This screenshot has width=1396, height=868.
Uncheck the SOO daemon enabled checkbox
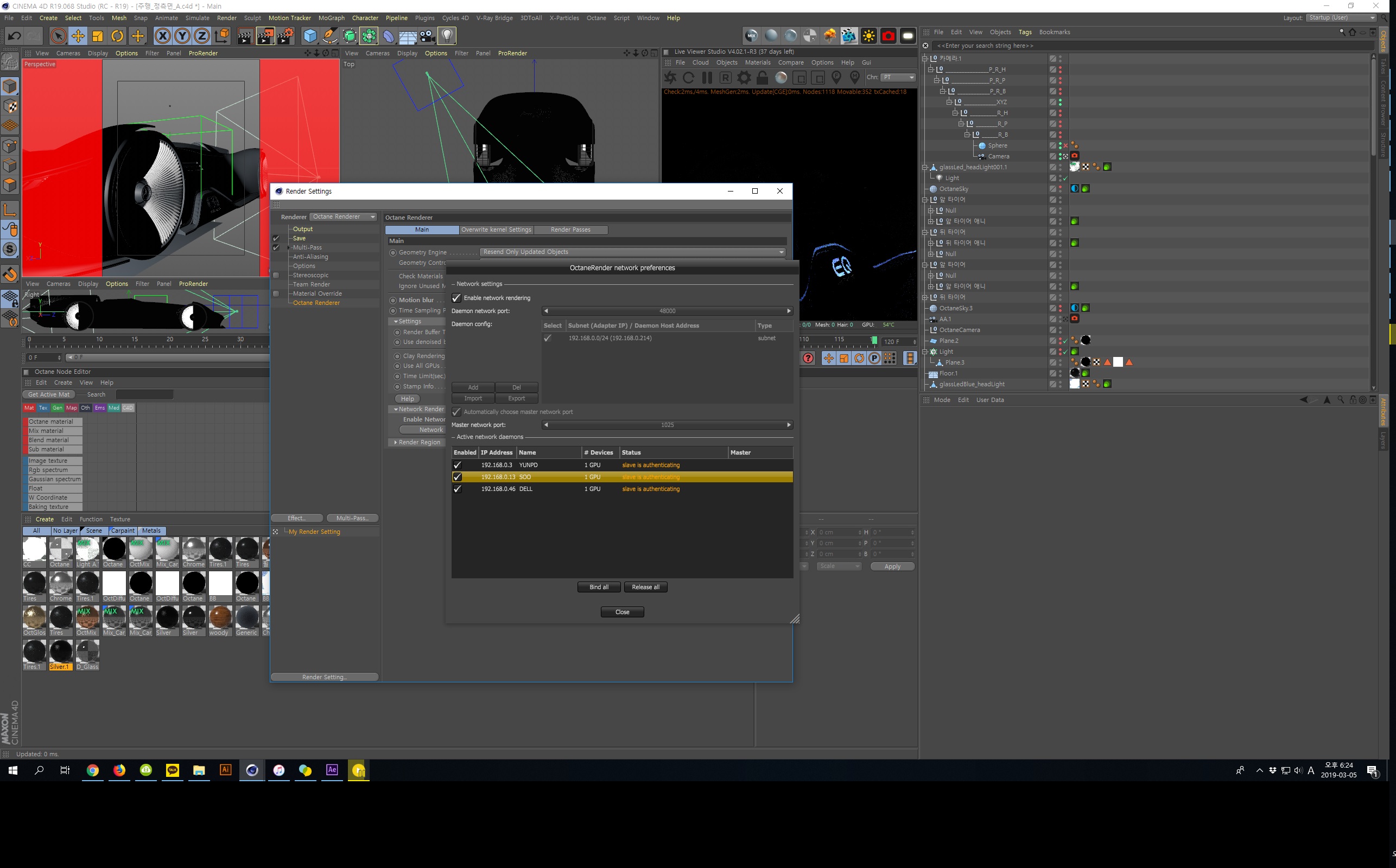click(458, 477)
